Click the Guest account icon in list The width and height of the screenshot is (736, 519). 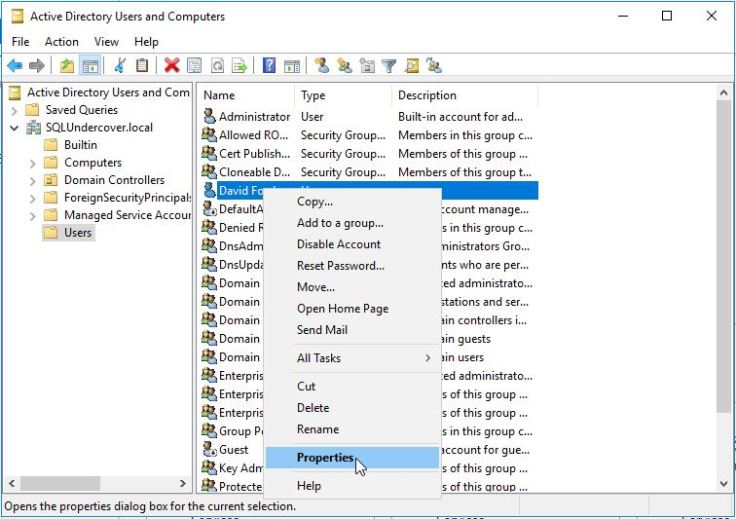tap(209, 450)
